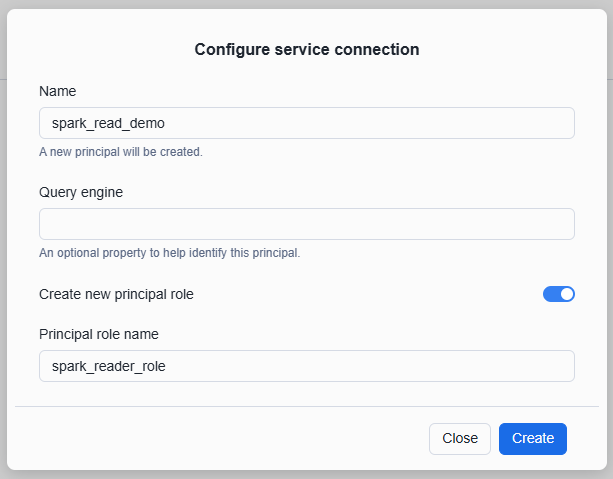Click the Configure service connection heading
This screenshot has width=613, height=479.
coord(306,49)
